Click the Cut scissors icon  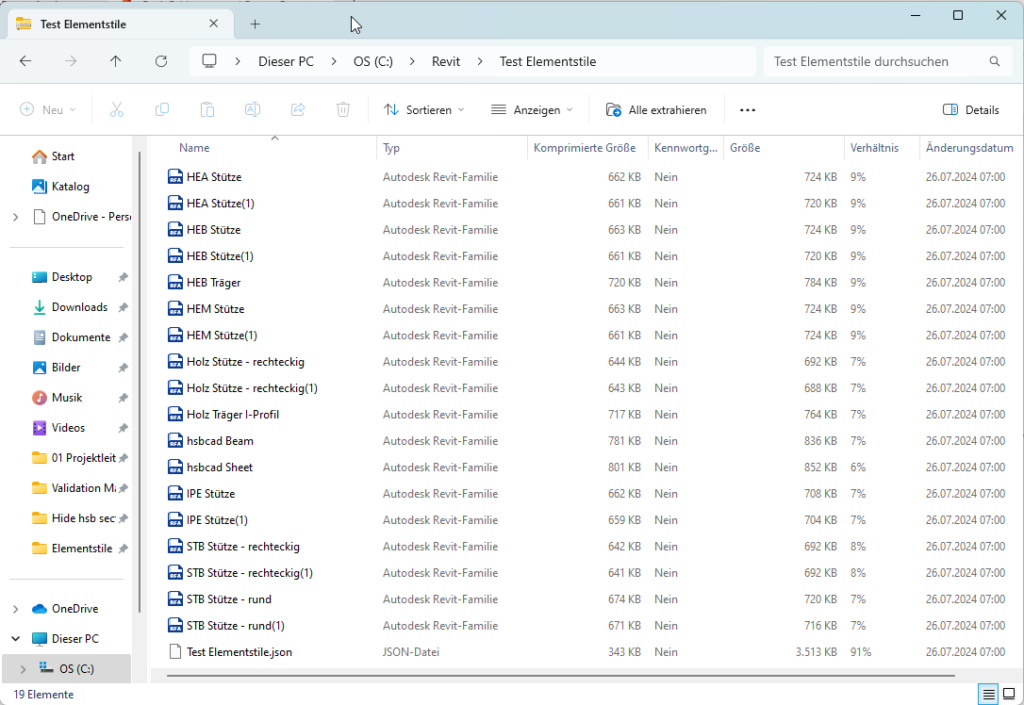[x=117, y=110]
